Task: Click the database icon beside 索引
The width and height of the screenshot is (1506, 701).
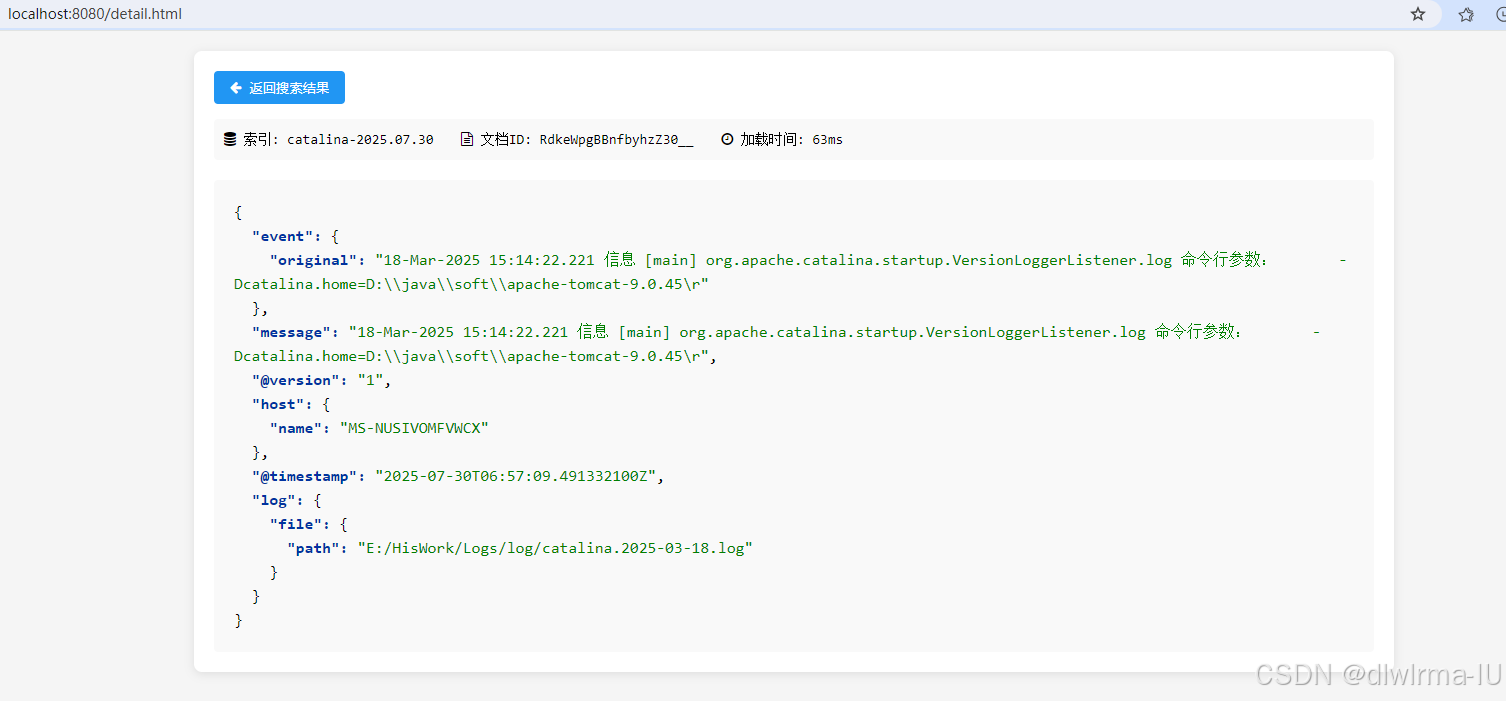Action: (230, 140)
